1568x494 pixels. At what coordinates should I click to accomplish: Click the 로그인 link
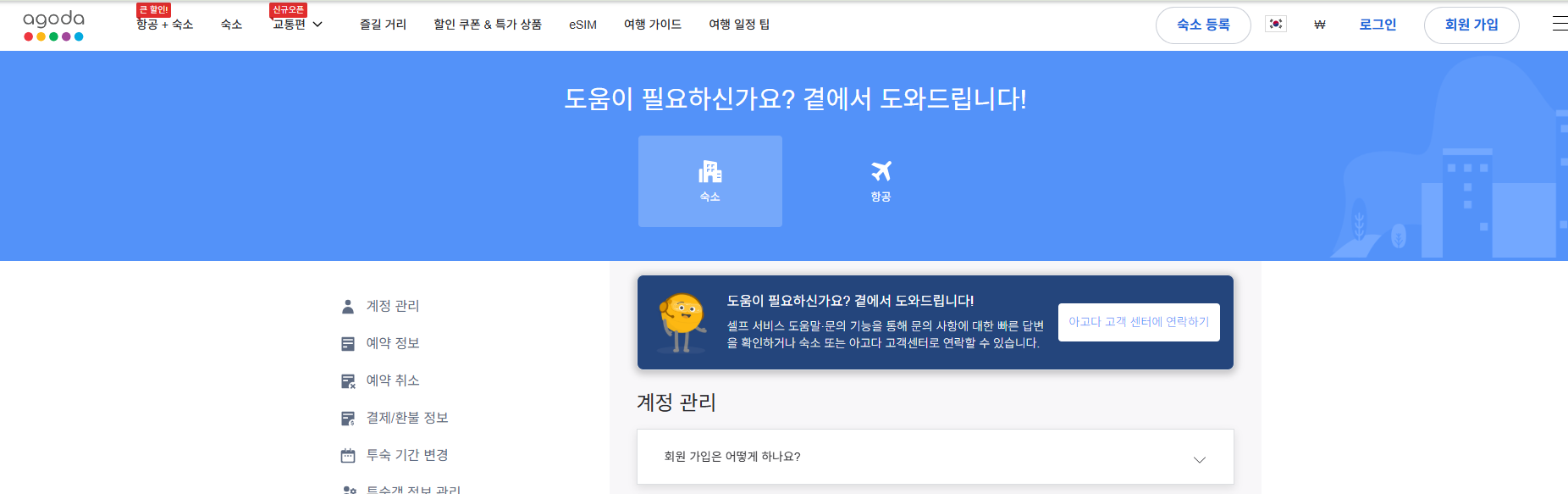(1378, 25)
